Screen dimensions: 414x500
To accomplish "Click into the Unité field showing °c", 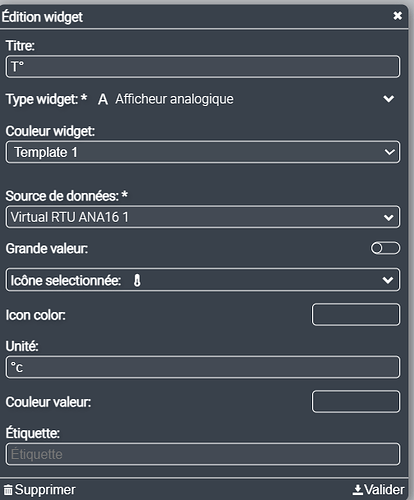I will click(203, 367).
